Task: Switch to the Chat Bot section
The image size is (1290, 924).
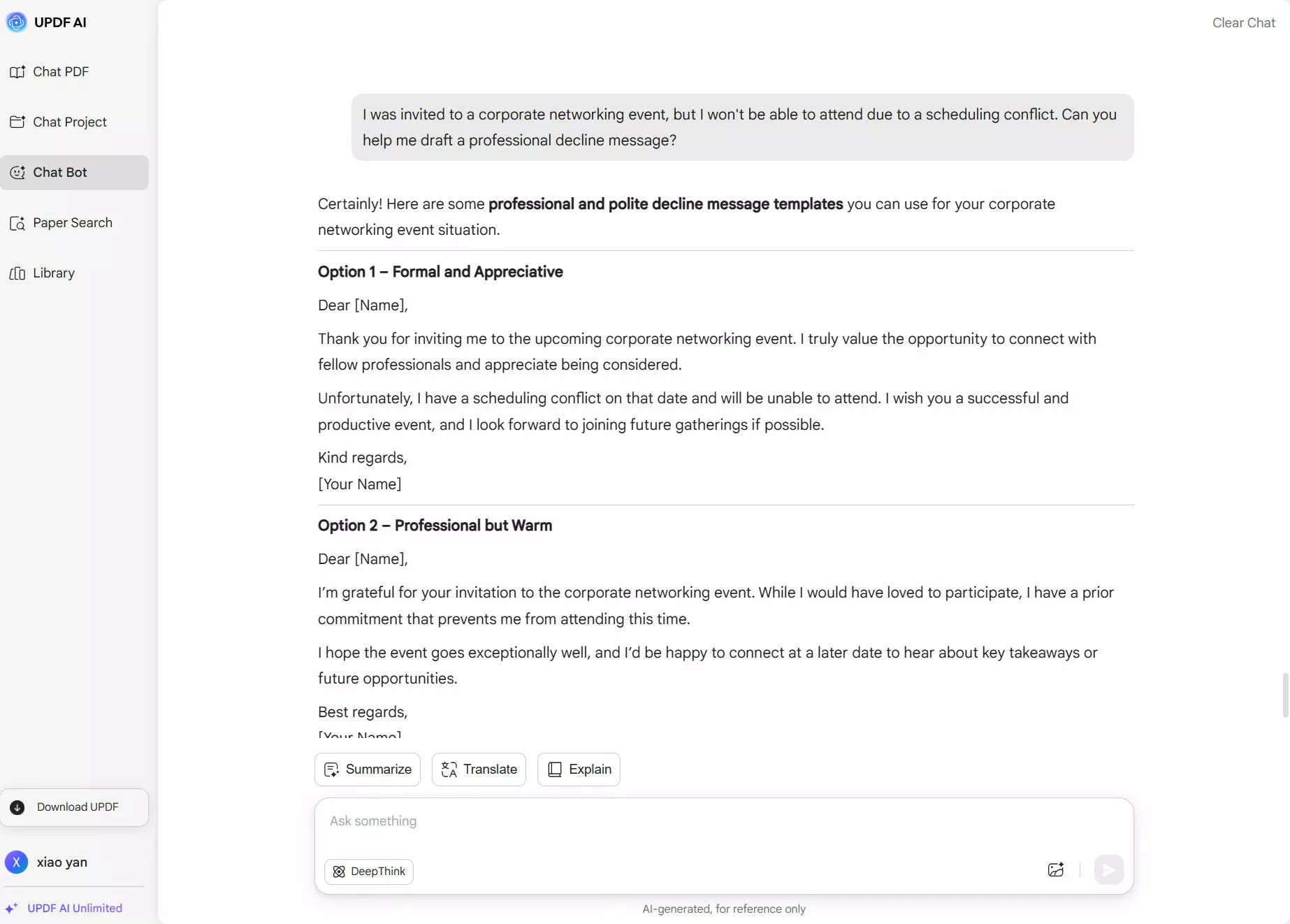Action: pyautogui.click(x=59, y=172)
